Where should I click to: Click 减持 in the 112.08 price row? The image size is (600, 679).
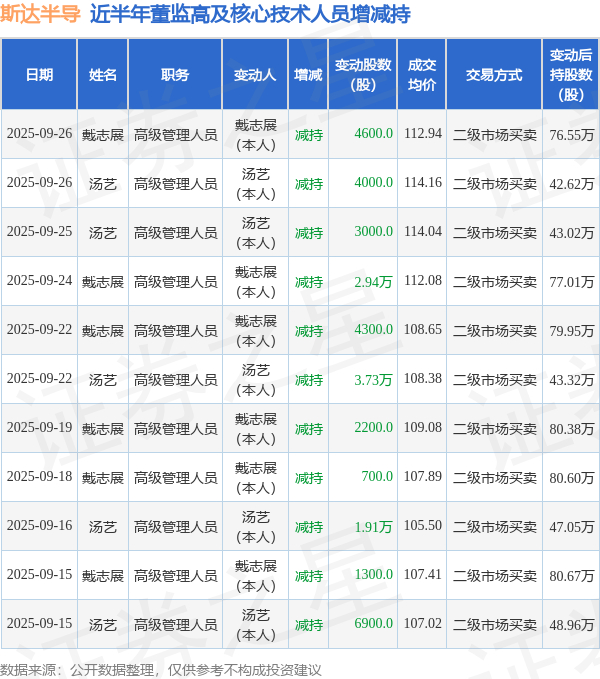(309, 282)
